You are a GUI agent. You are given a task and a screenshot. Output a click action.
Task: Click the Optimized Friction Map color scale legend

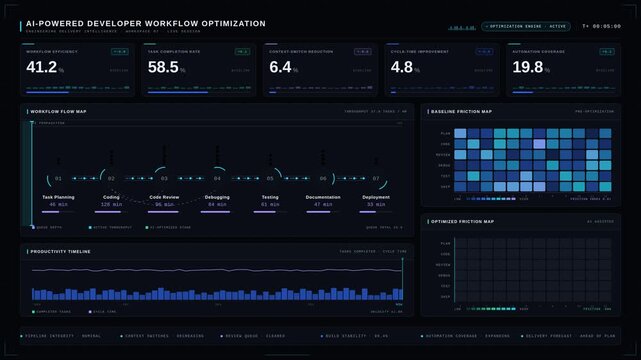point(491,309)
